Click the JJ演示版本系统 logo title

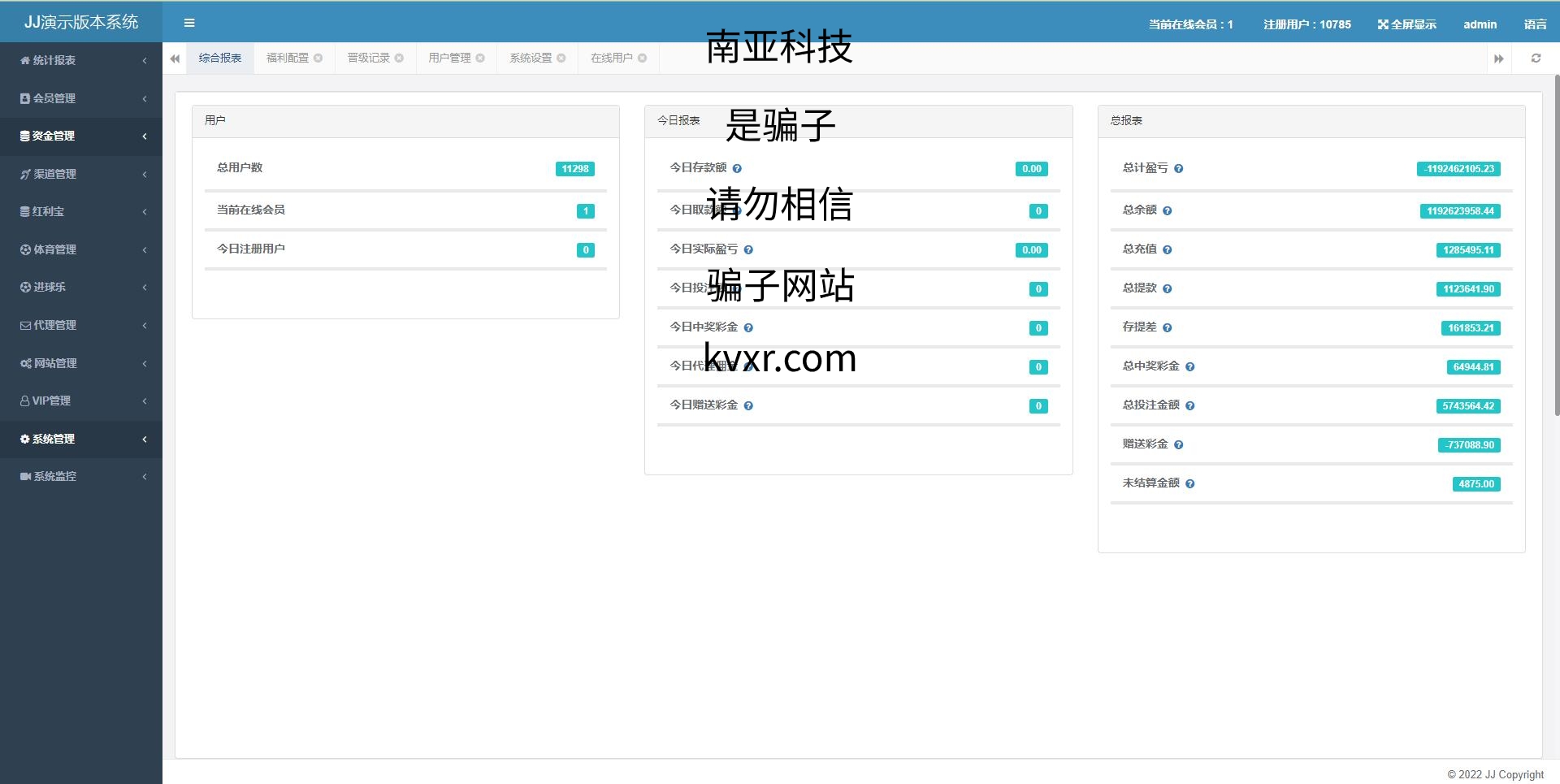(x=81, y=22)
